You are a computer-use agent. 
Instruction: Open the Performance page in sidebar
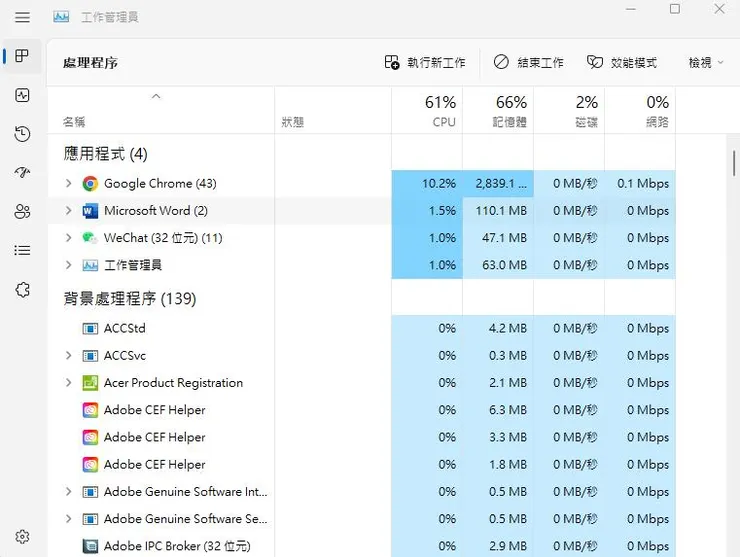pyautogui.click(x=22, y=95)
